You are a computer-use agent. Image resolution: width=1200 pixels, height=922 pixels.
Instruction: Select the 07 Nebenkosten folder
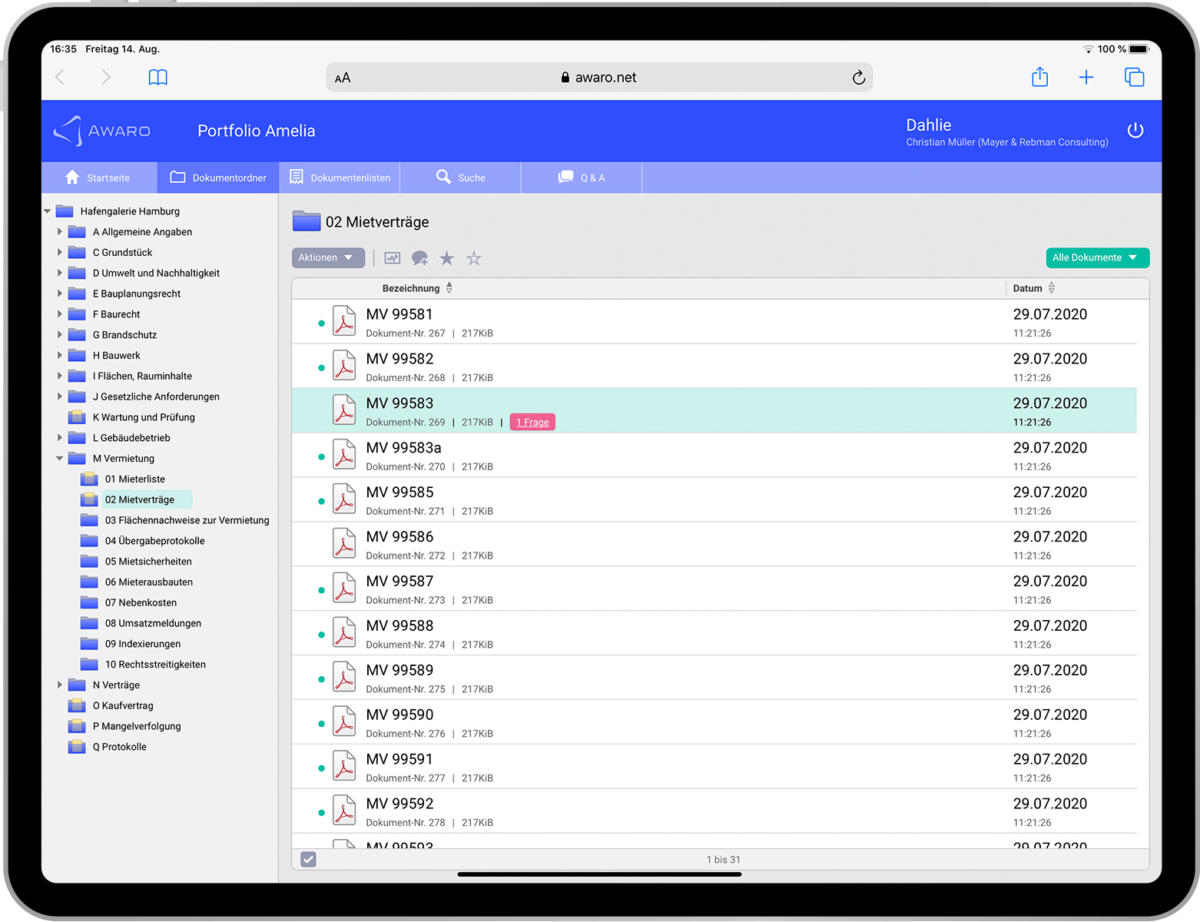click(x=141, y=603)
